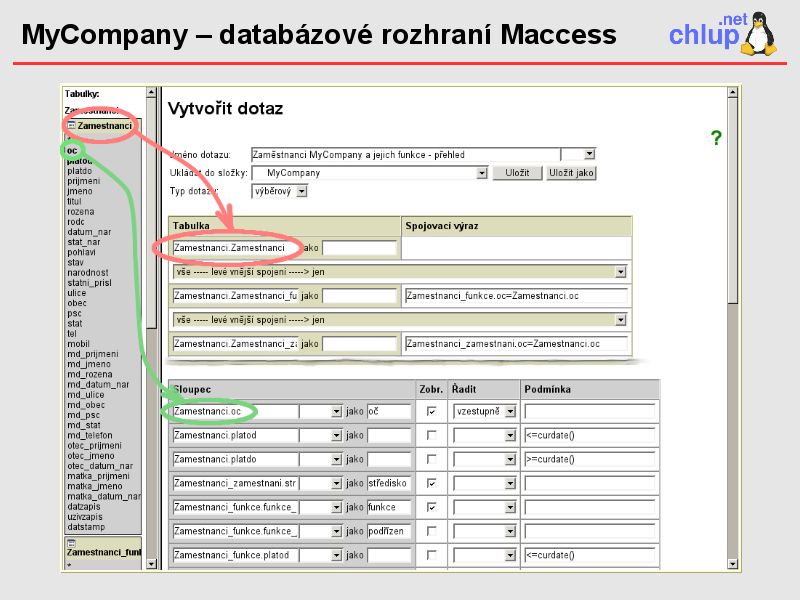Click the left panel's scroll-up arrow

click(x=151, y=92)
